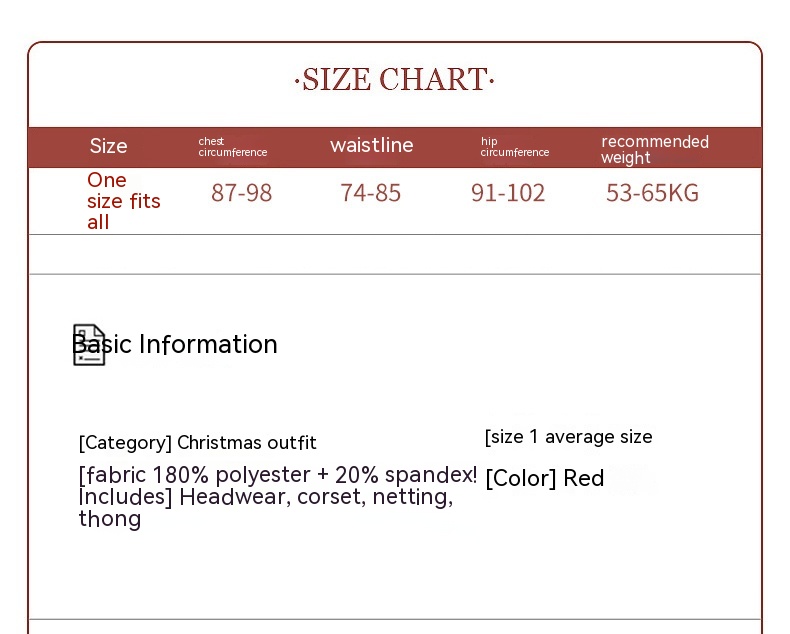Click the 53-65KG weight value
790x634 pixels.
(x=652, y=193)
